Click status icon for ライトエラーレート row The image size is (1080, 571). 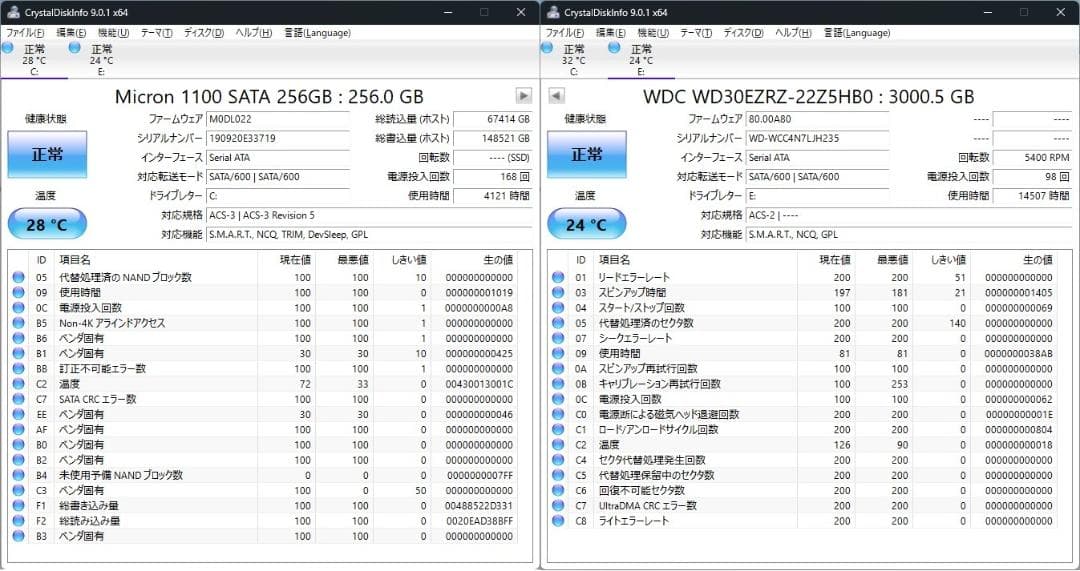558,521
